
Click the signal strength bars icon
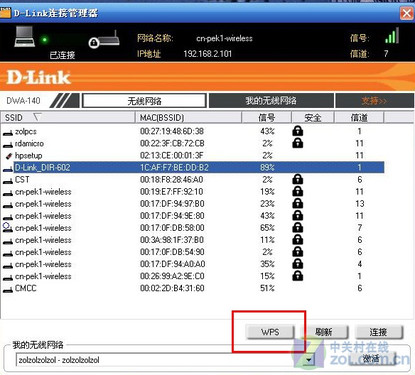tap(392, 35)
